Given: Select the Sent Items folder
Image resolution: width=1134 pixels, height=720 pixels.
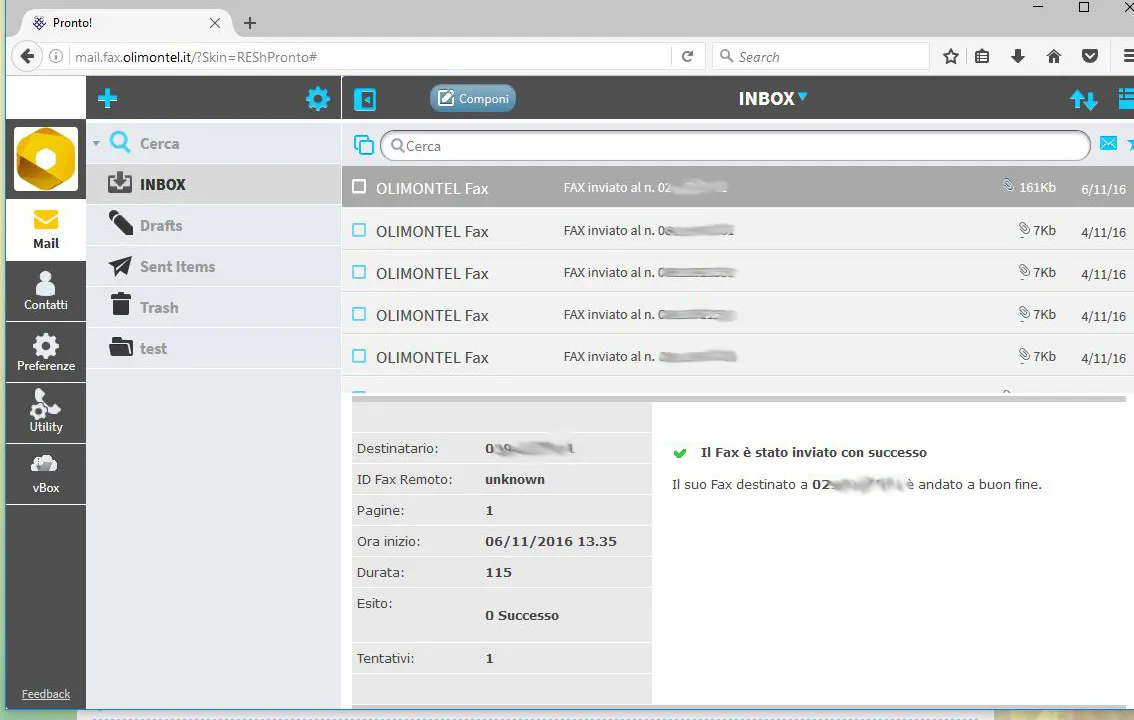Looking at the screenshot, I should pos(176,267).
